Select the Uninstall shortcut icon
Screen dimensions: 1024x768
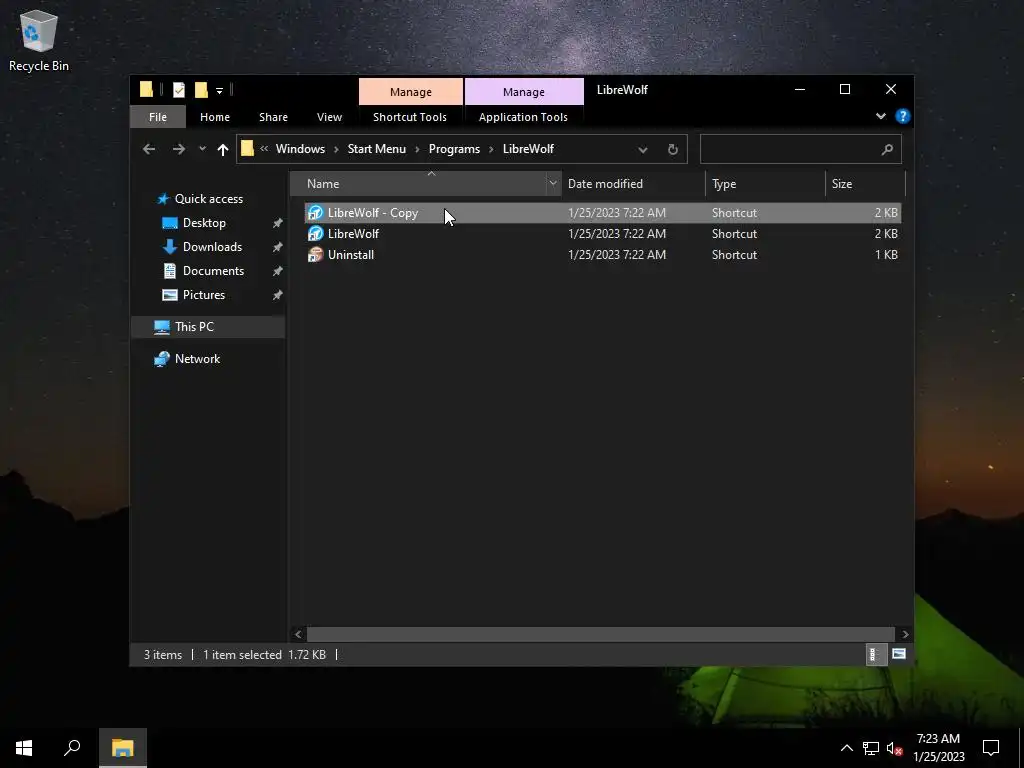click(315, 255)
